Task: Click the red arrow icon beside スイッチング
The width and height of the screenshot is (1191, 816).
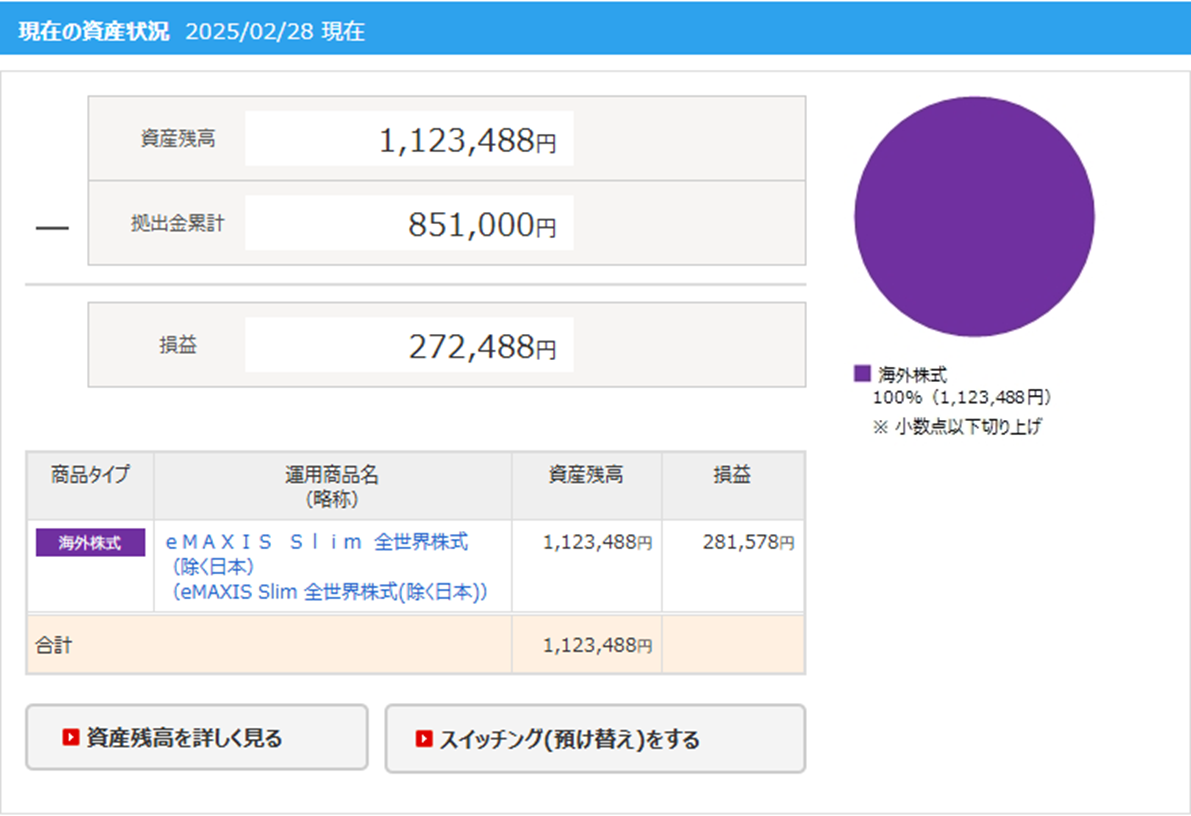Action: 423,739
